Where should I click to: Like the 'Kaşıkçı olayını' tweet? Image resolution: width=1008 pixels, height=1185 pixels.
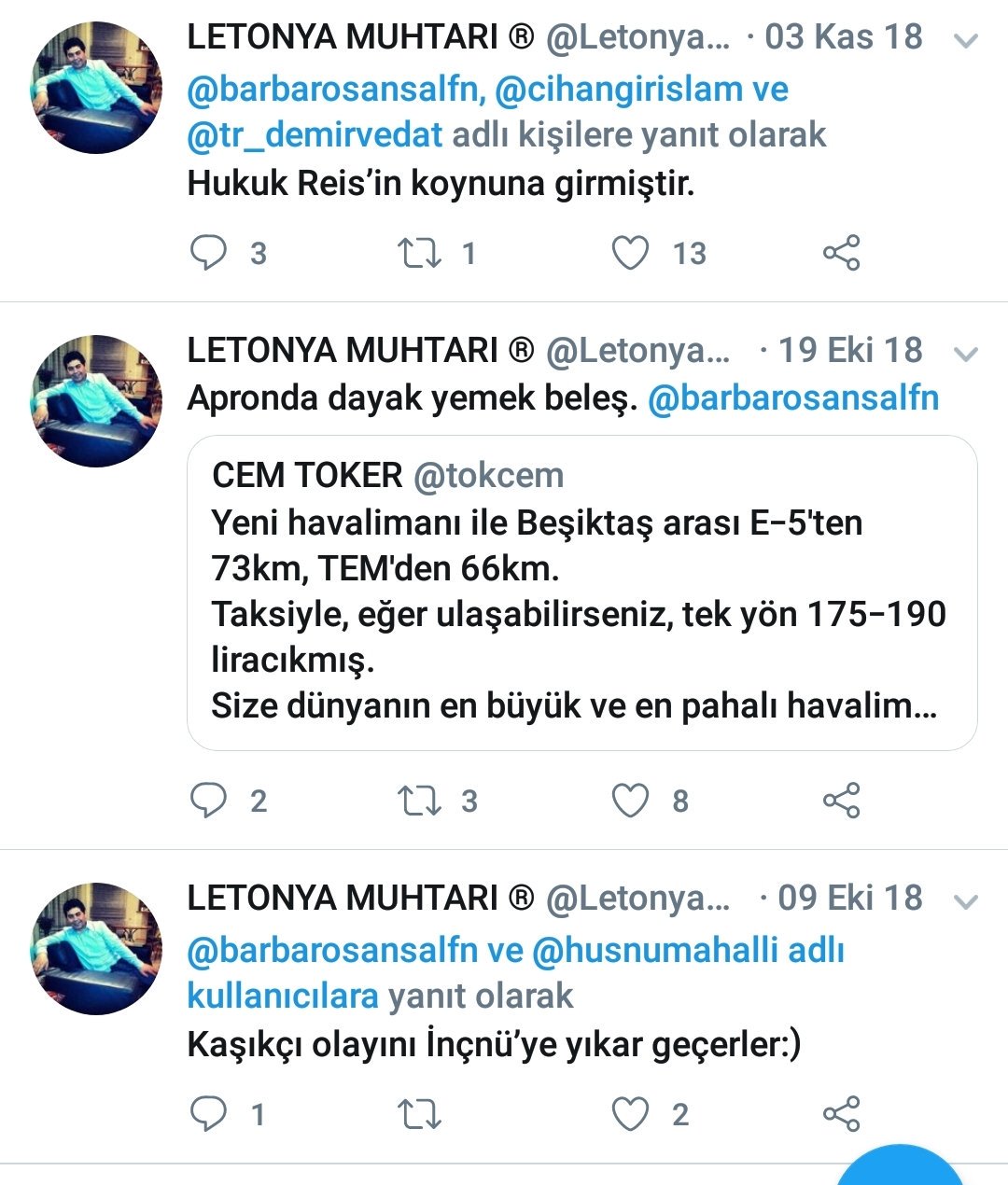click(630, 1113)
